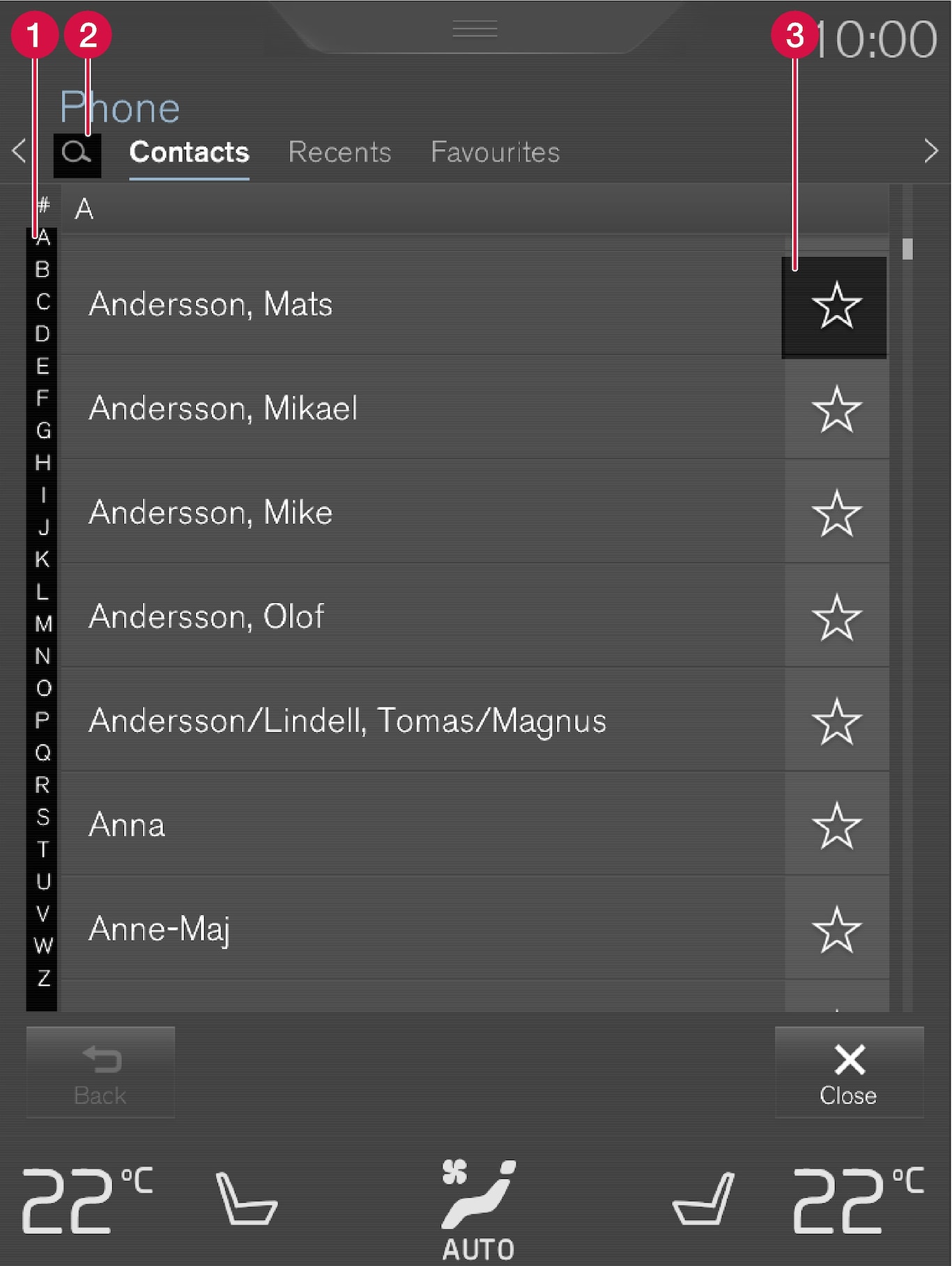The image size is (952, 1266).
Task: Switch to the Favourites tab
Action: 495,153
